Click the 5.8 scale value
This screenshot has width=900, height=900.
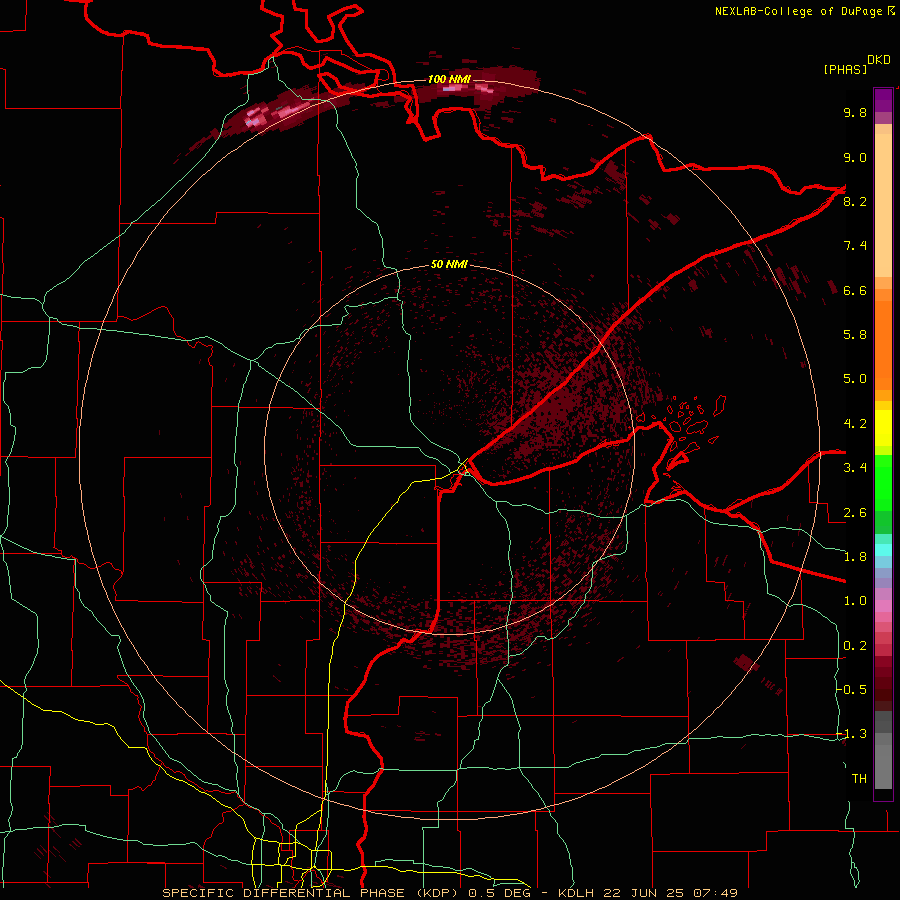[855, 335]
